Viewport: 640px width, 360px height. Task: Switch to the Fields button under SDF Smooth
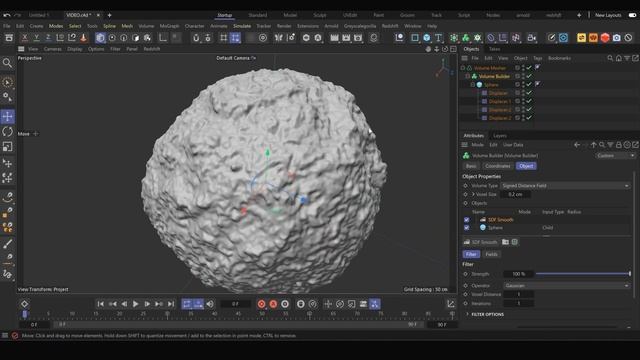point(491,254)
